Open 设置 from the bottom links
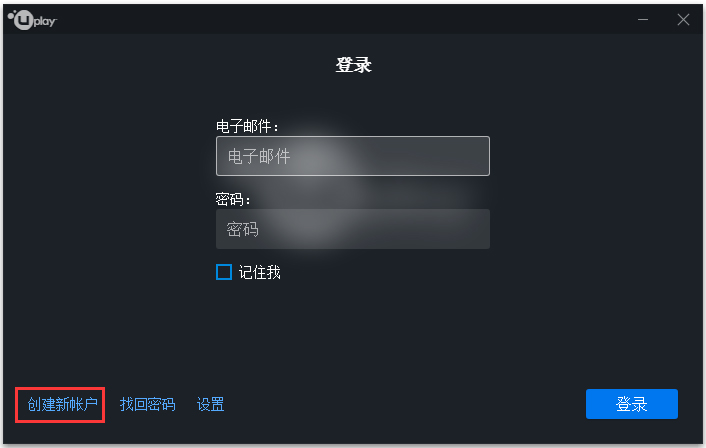 (x=210, y=404)
